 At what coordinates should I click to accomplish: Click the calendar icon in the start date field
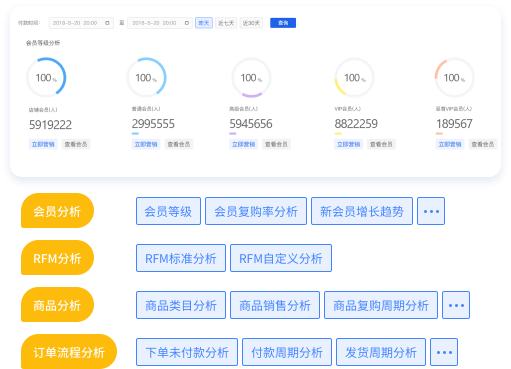click(107, 23)
